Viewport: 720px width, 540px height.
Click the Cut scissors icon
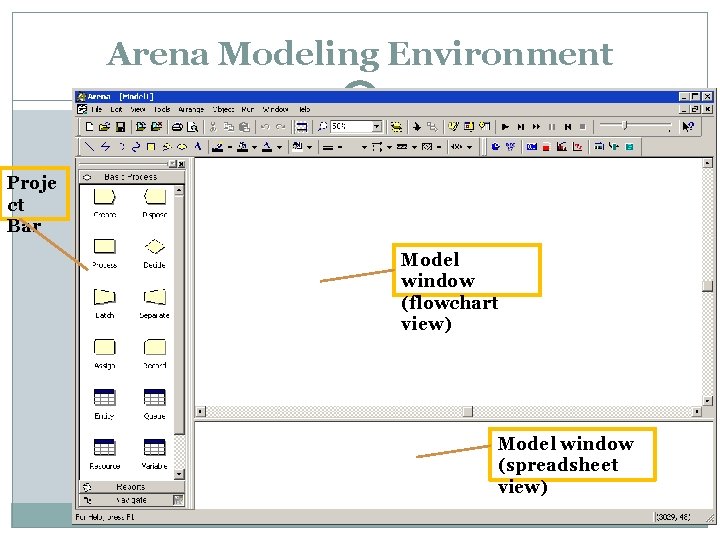click(x=213, y=127)
